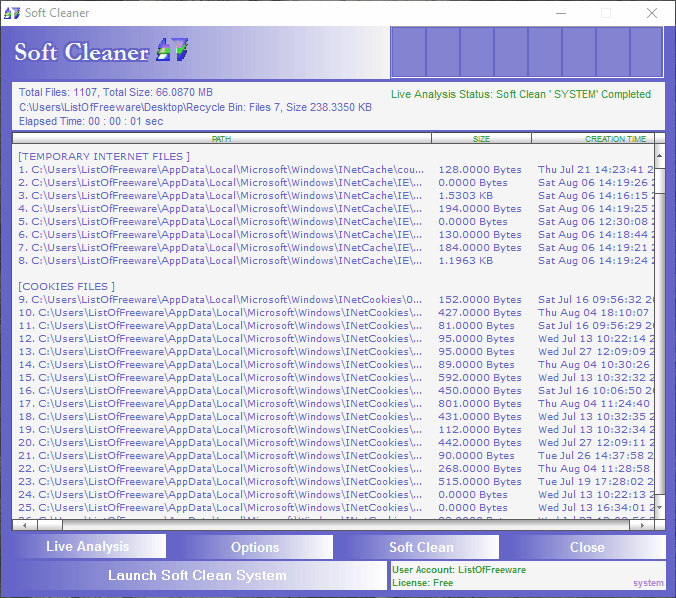Select row 19 with size 112.0000 Bytes
The width and height of the screenshot is (676, 598).
(x=335, y=429)
